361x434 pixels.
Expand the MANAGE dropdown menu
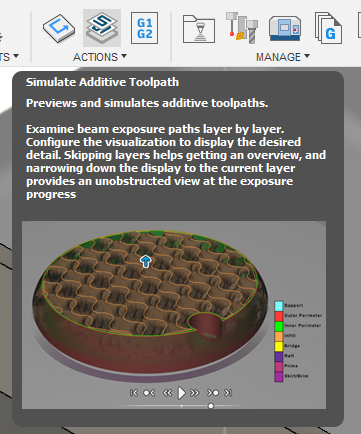[283, 57]
